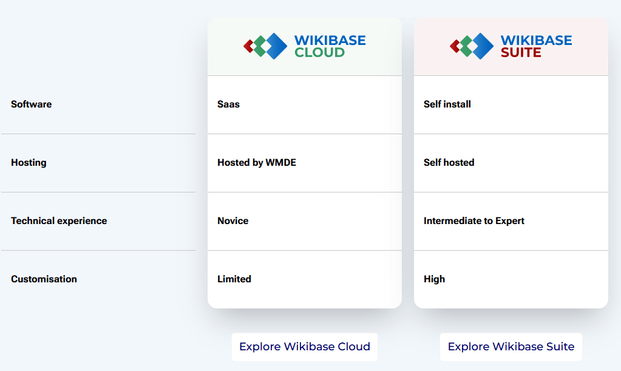This screenshot has height=371, width=621.
Task: Click the High customisation cell
Action: click(511, 279)
